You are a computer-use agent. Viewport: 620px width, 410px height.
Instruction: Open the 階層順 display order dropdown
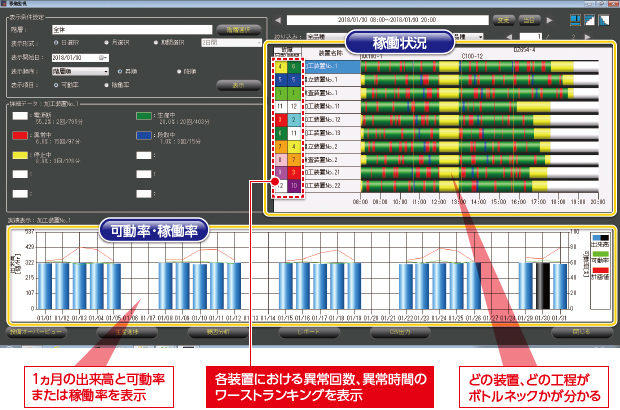point(80,72)
